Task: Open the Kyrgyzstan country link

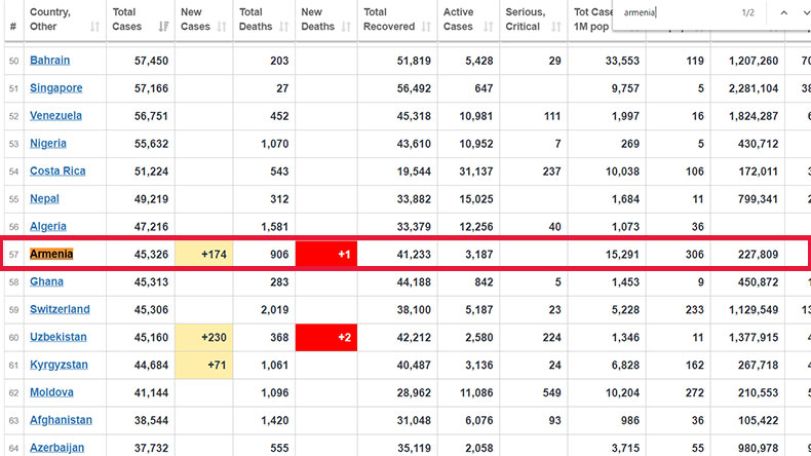Action: coord(58,364)
